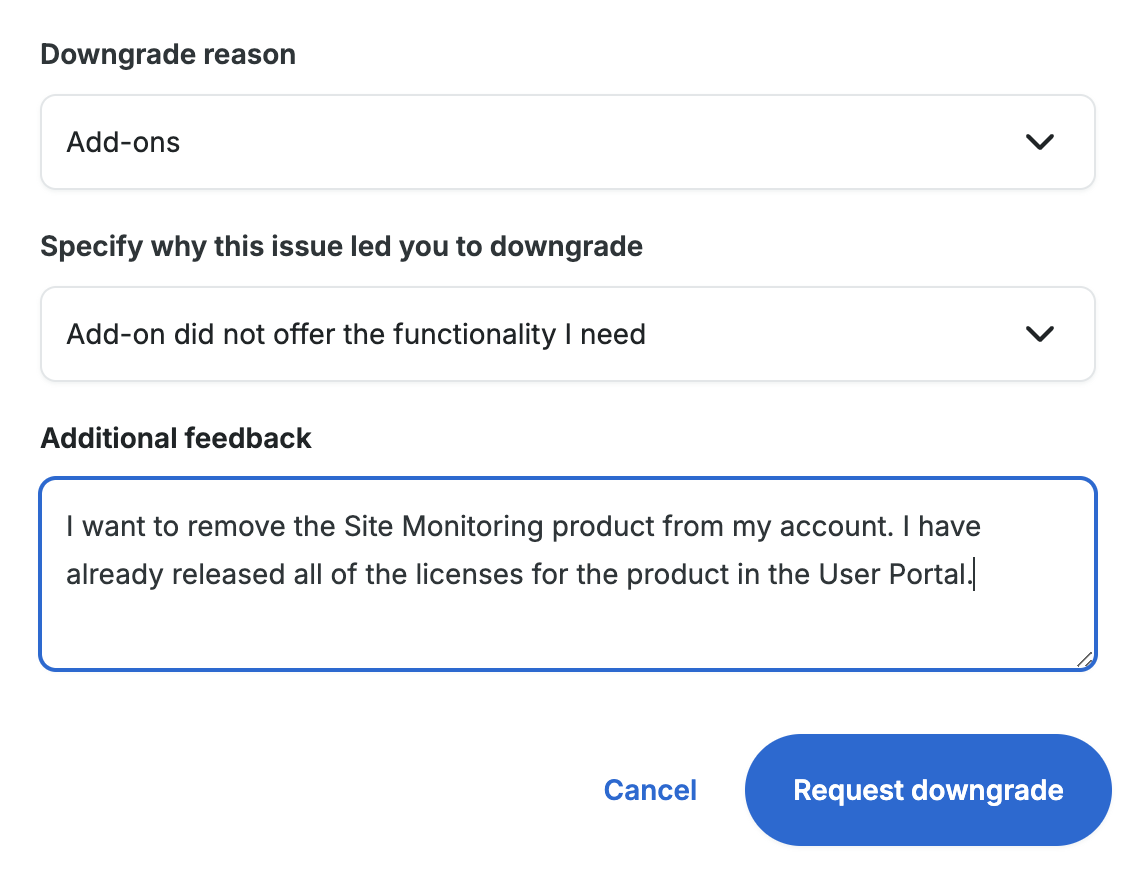Place cursor after 'User Portal.' in feedback
1142x886 pixels.
tap(973, 576)
